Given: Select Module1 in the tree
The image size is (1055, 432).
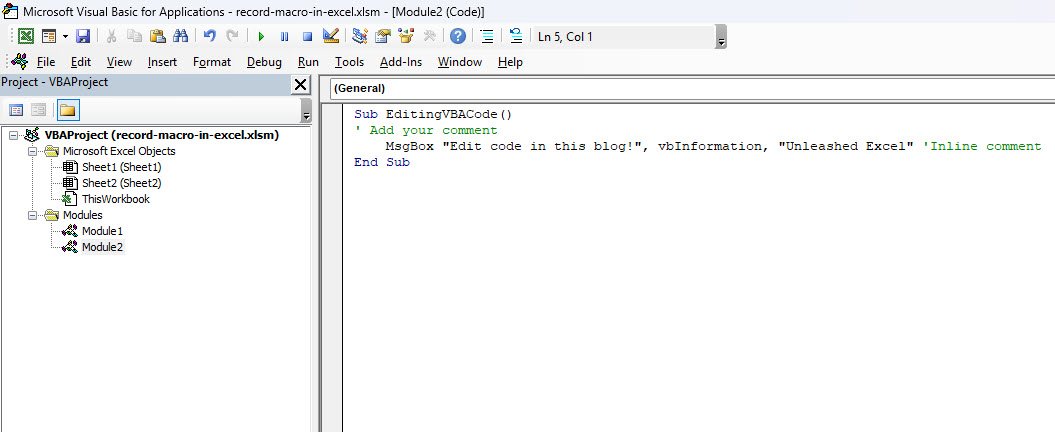Looking at the screenshot, I should point(102,231).
